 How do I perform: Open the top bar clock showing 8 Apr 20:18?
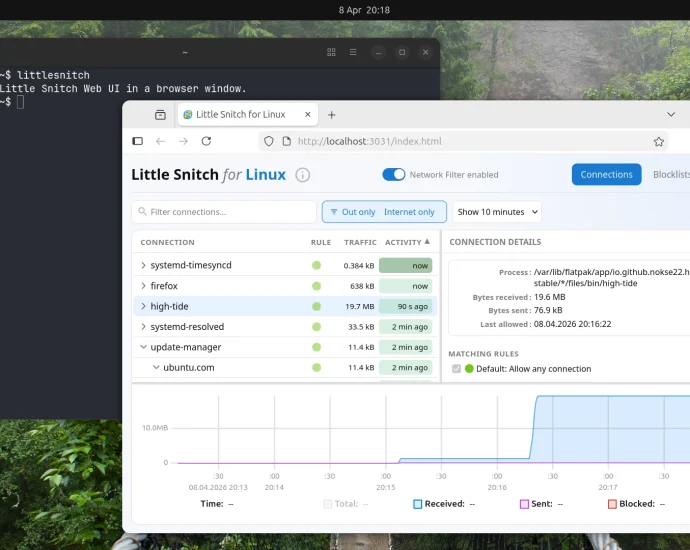click(364, 10)
